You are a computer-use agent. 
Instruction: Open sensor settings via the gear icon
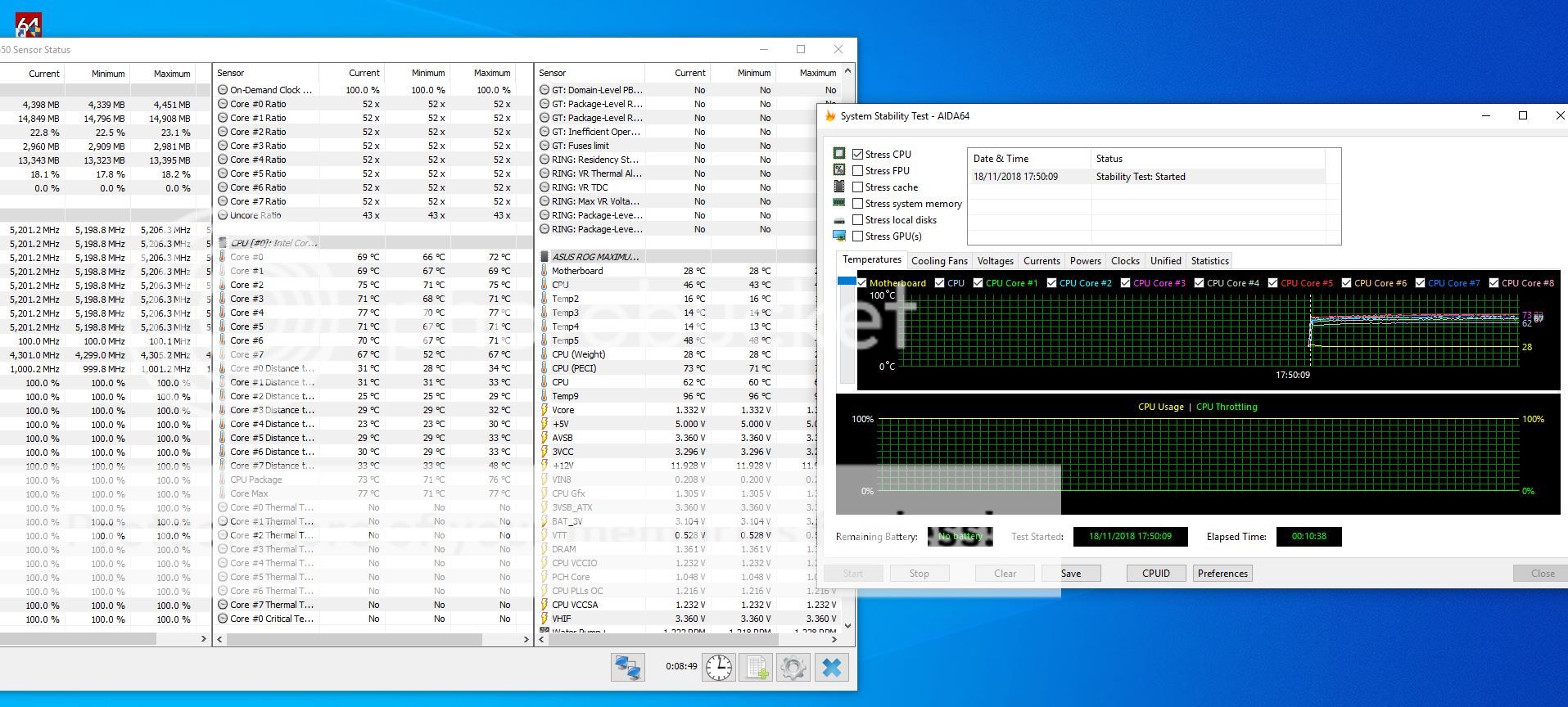[x=793, y=667]
